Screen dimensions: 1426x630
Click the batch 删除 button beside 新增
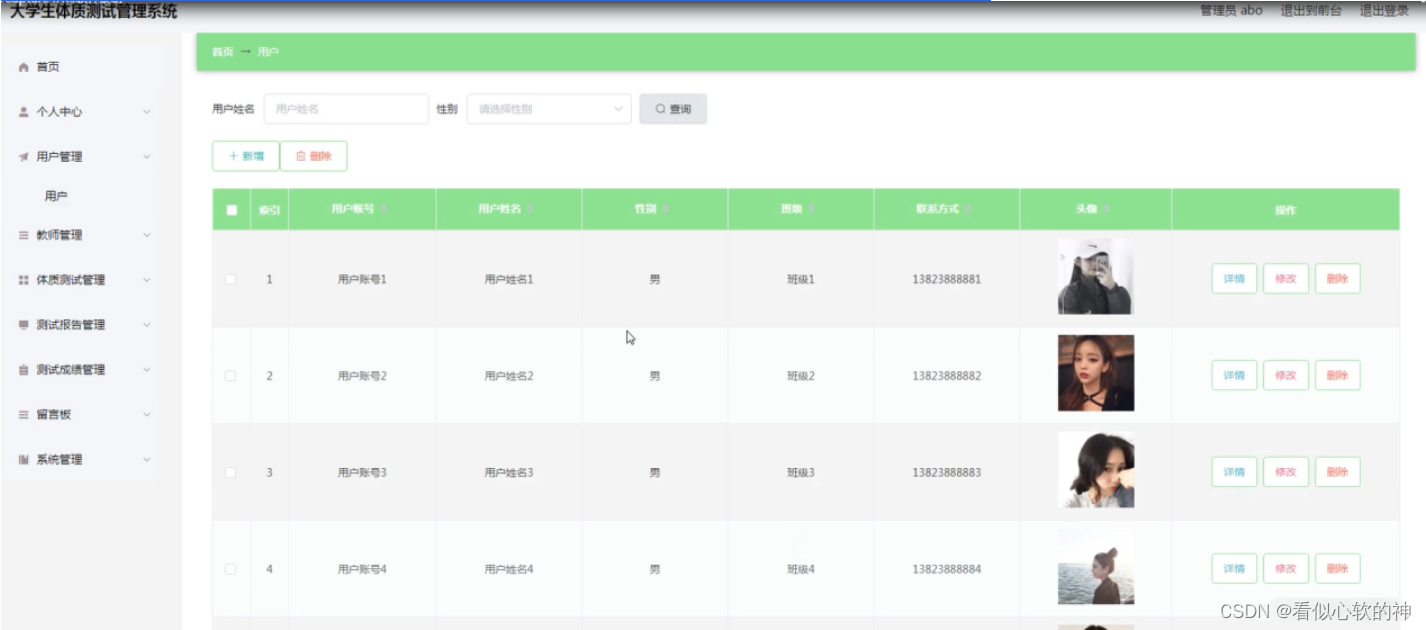point(314,156)
